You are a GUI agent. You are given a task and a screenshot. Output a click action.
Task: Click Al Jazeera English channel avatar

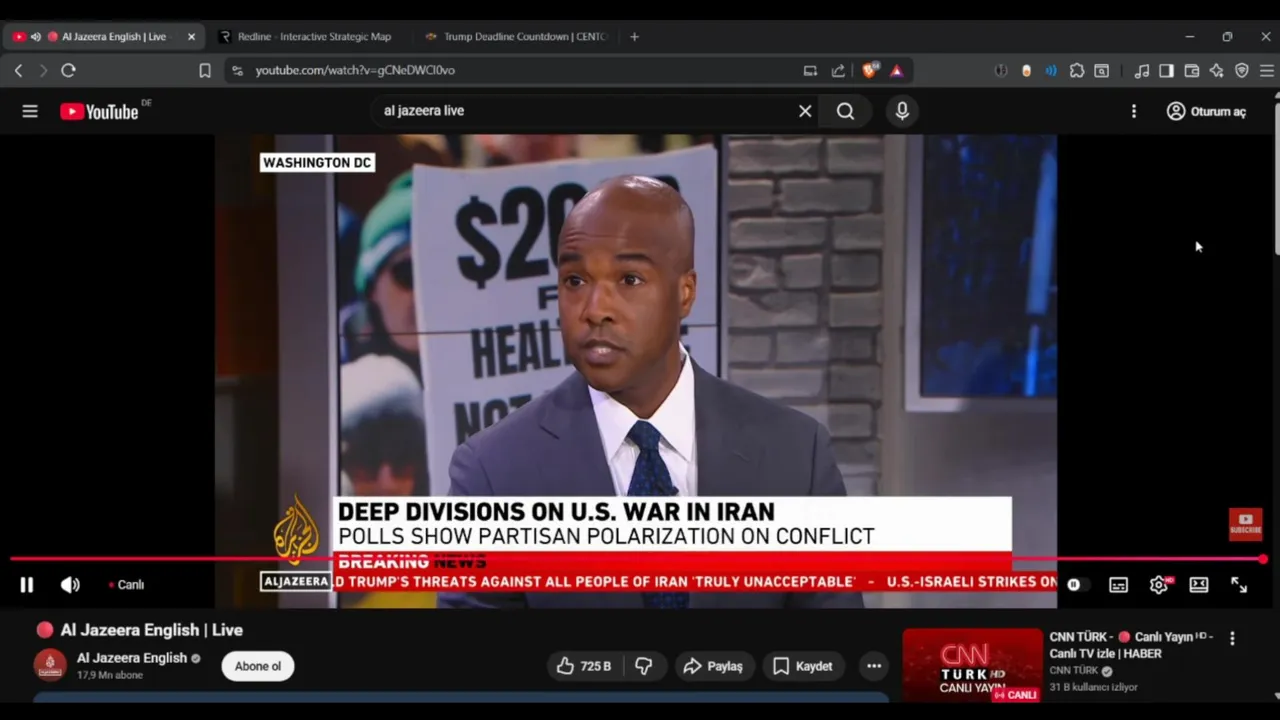click(50, 665)
